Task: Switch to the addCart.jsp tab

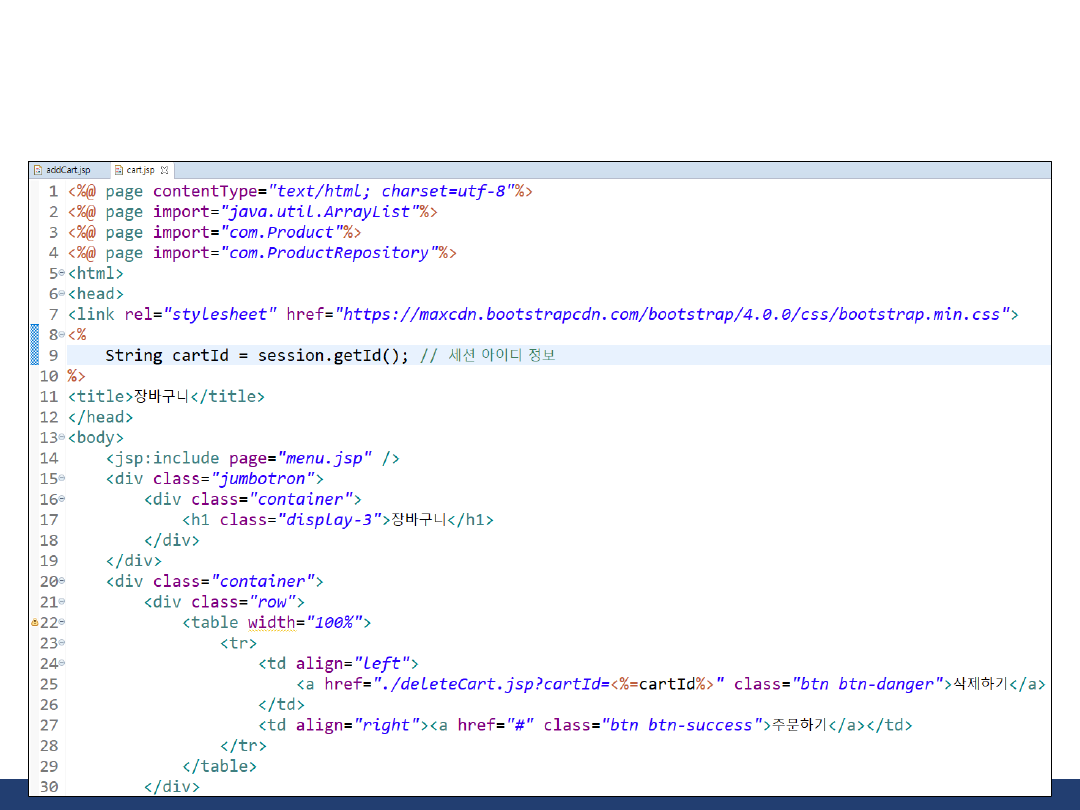Action: click(x=68, y=170)
